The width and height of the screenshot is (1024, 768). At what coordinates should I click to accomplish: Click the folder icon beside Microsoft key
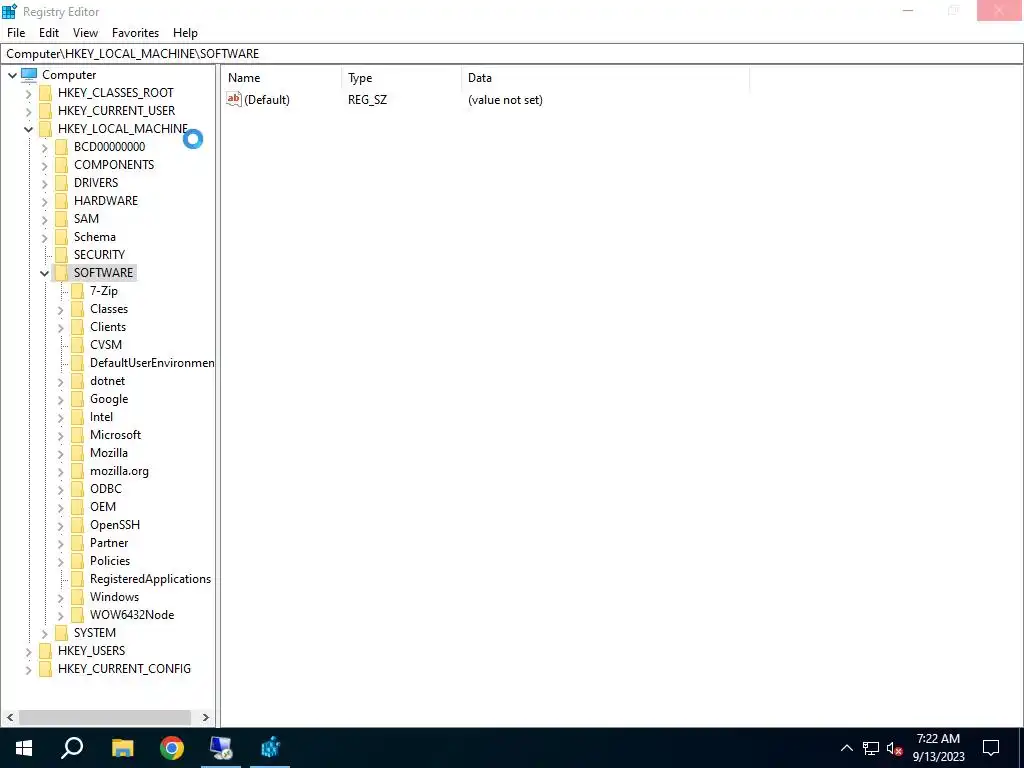(78, 435)
